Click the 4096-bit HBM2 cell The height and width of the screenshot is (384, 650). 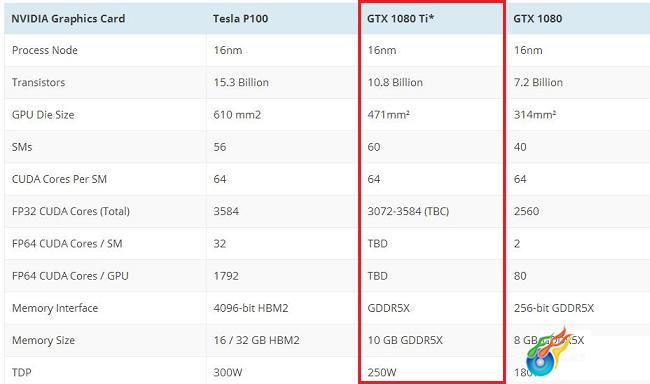coord(251,308)
